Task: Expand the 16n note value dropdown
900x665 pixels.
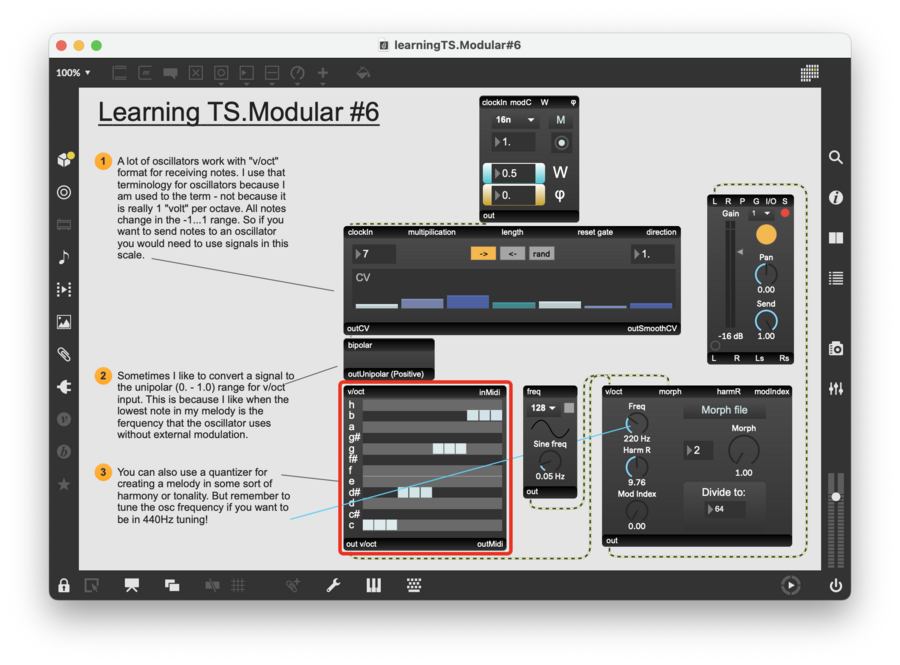Action: click(x=514, y=120)
